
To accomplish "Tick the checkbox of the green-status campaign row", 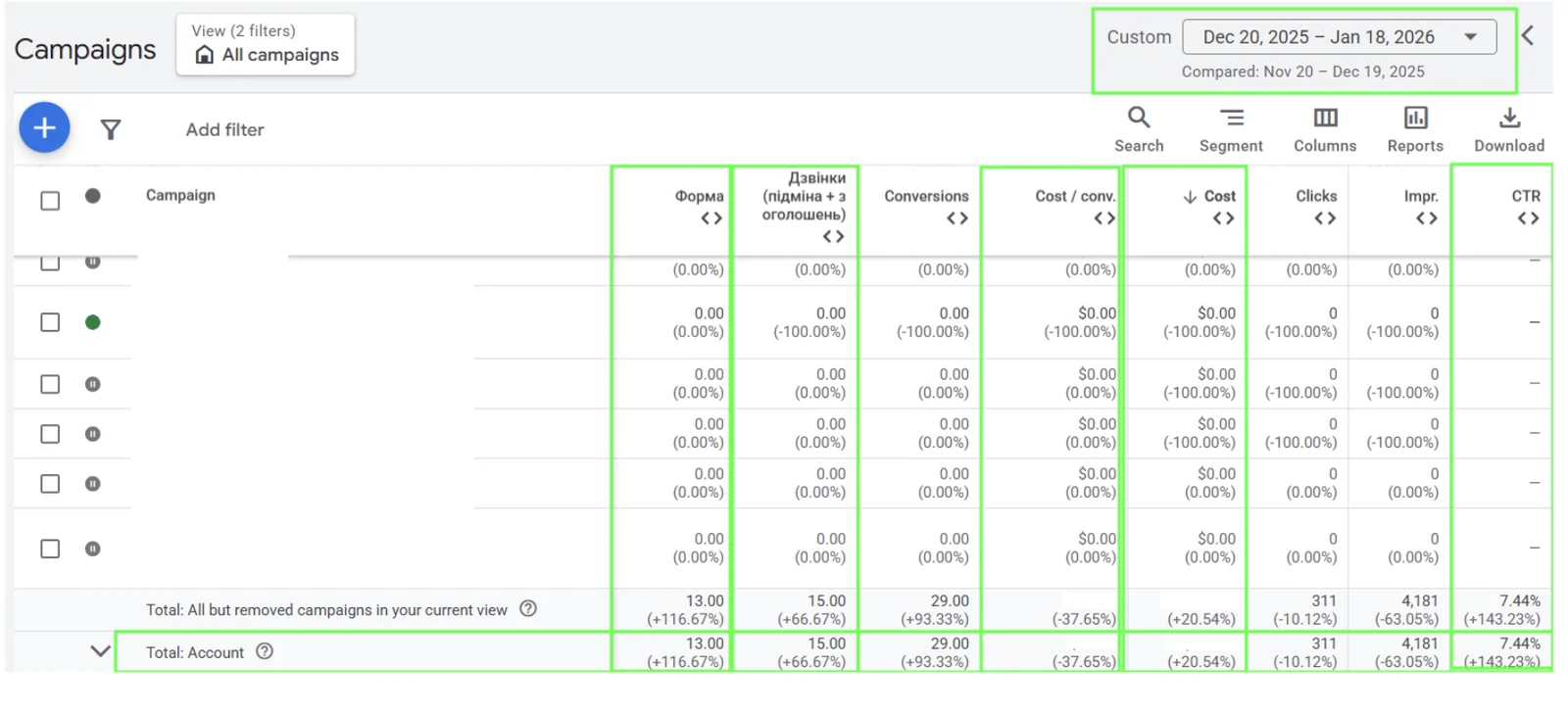I will coord(50,322).
